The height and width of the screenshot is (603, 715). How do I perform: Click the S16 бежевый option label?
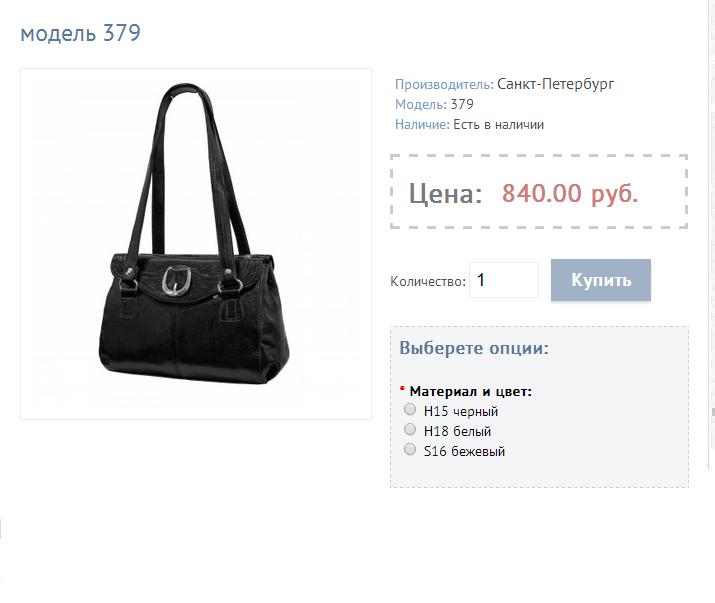tap(464, 451)
